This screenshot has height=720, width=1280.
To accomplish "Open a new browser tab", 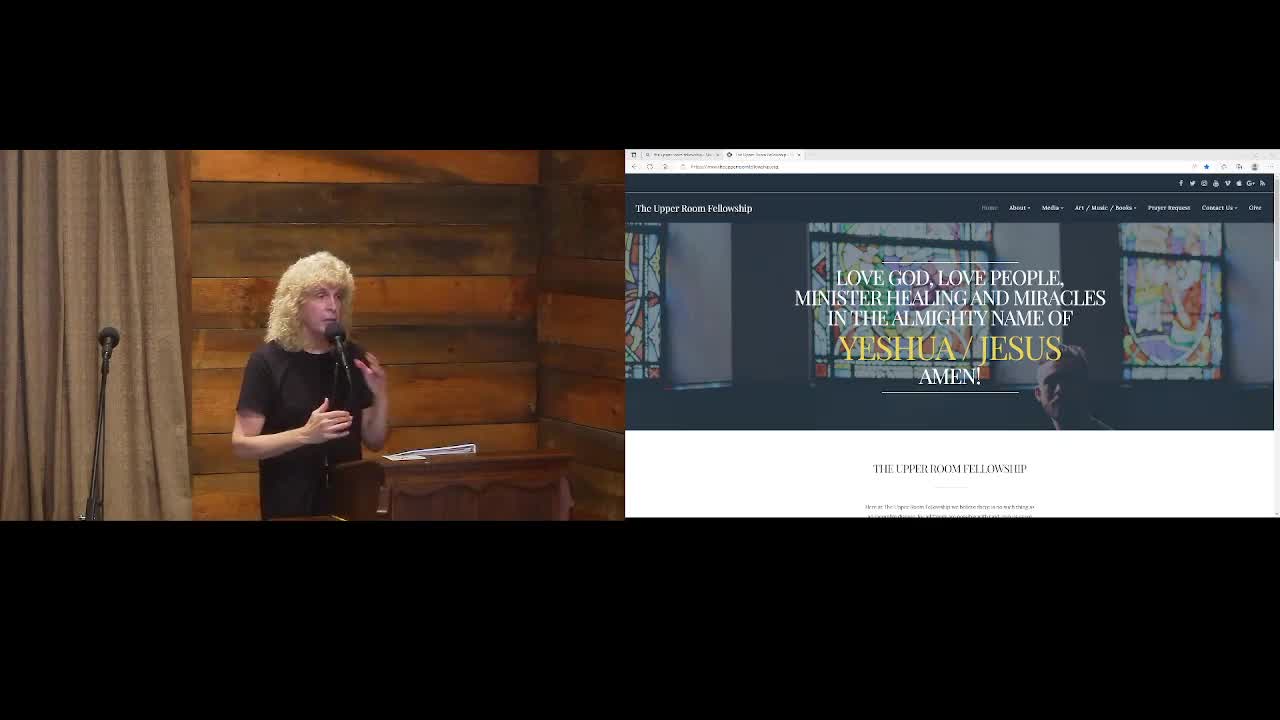I will coord(812,155).
